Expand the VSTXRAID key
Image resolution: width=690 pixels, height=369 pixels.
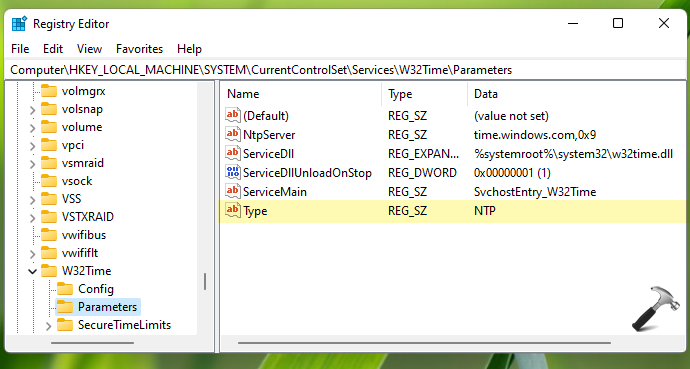point(32,217)
